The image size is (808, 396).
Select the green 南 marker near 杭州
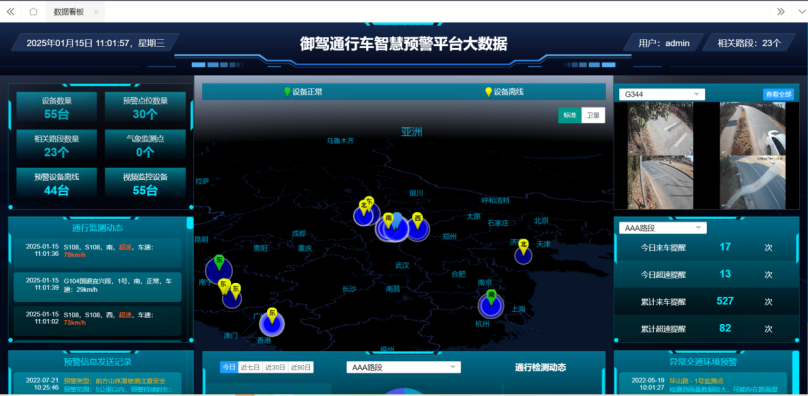(491, 296)
